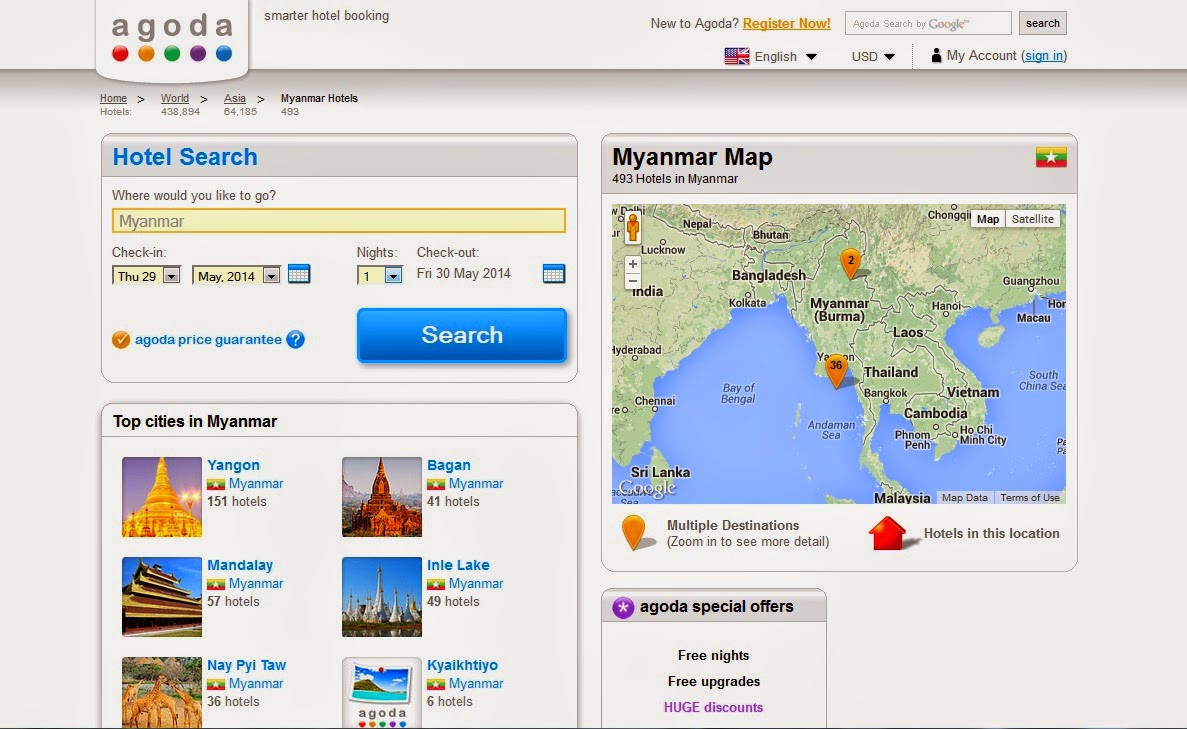Screen dimensions: 1187x729
Task: Open the Mandalay palace thumbnail
Action: pyautogui.click(x=162, y=597)
